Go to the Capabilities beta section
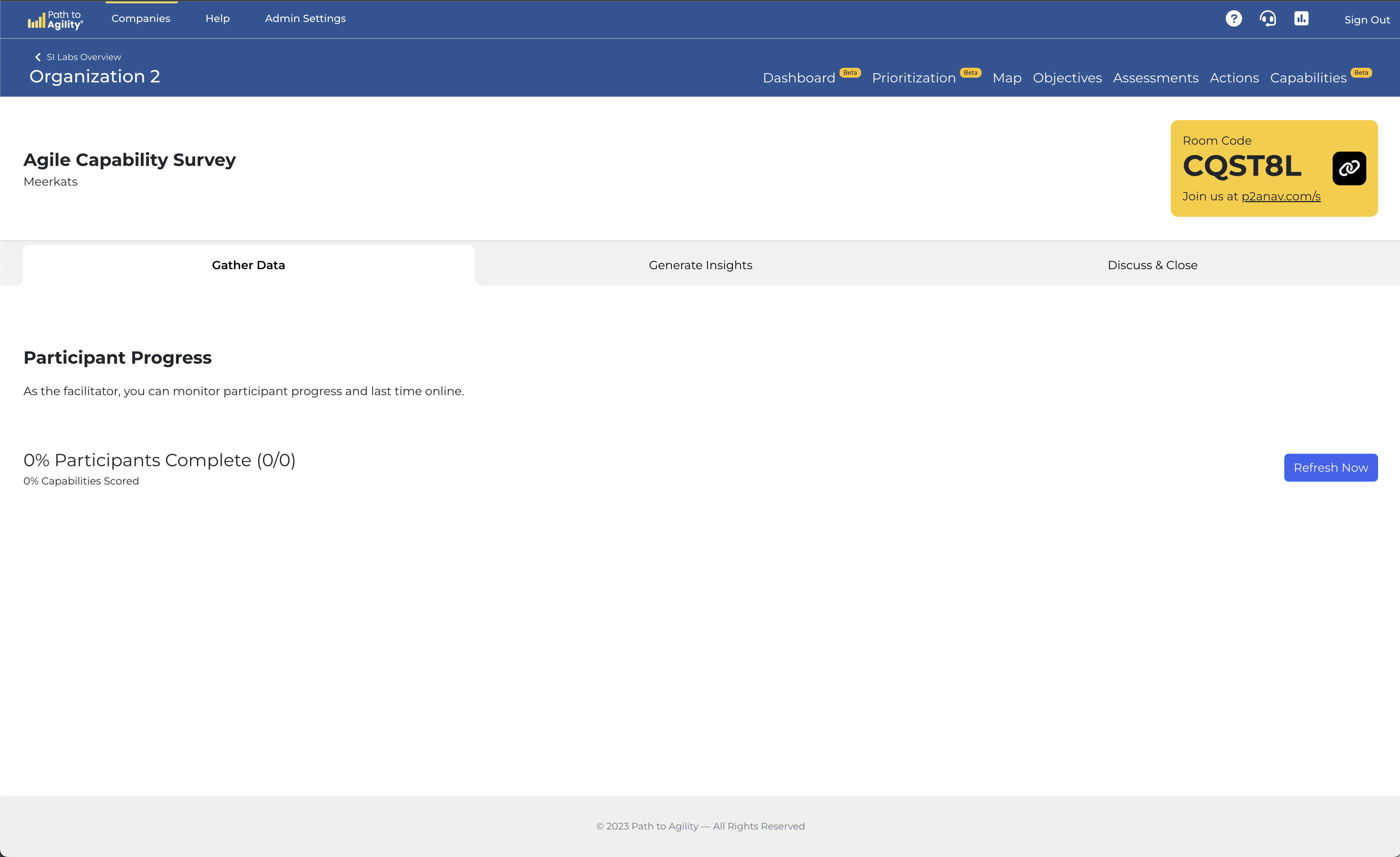 1308,78
